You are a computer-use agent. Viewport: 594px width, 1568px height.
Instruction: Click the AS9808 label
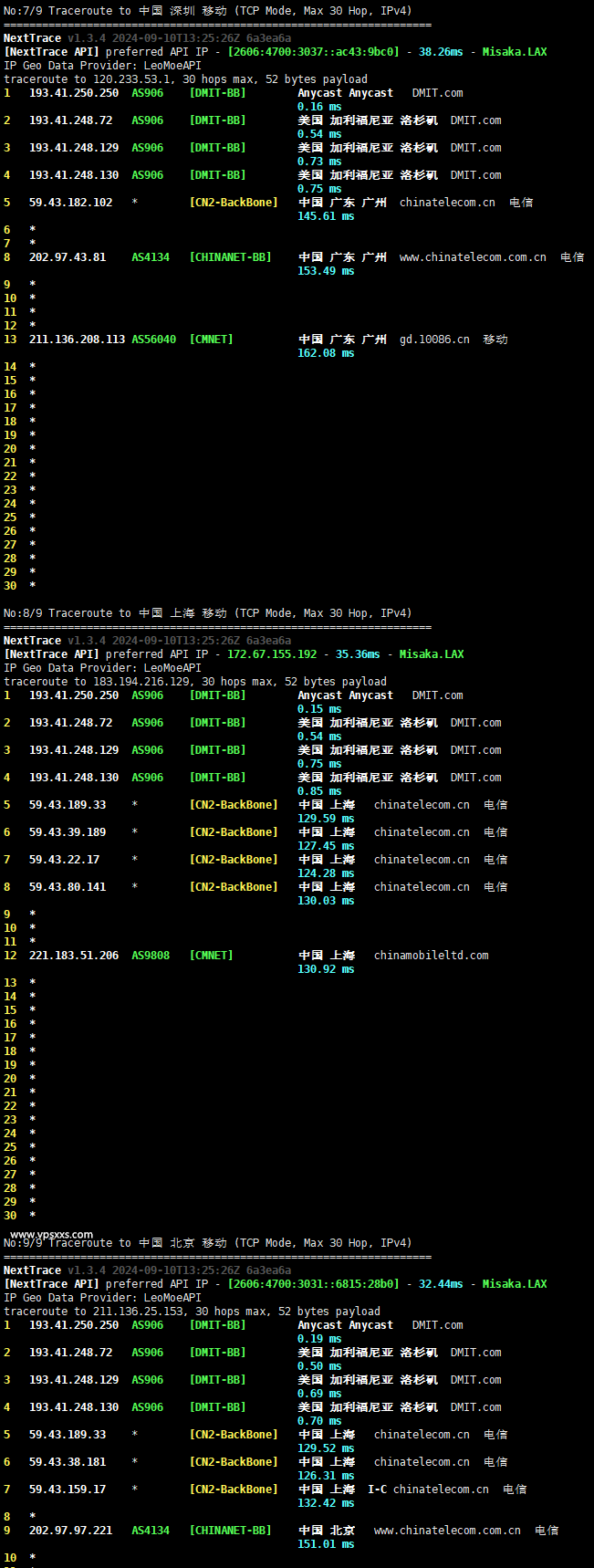(151, 956)
